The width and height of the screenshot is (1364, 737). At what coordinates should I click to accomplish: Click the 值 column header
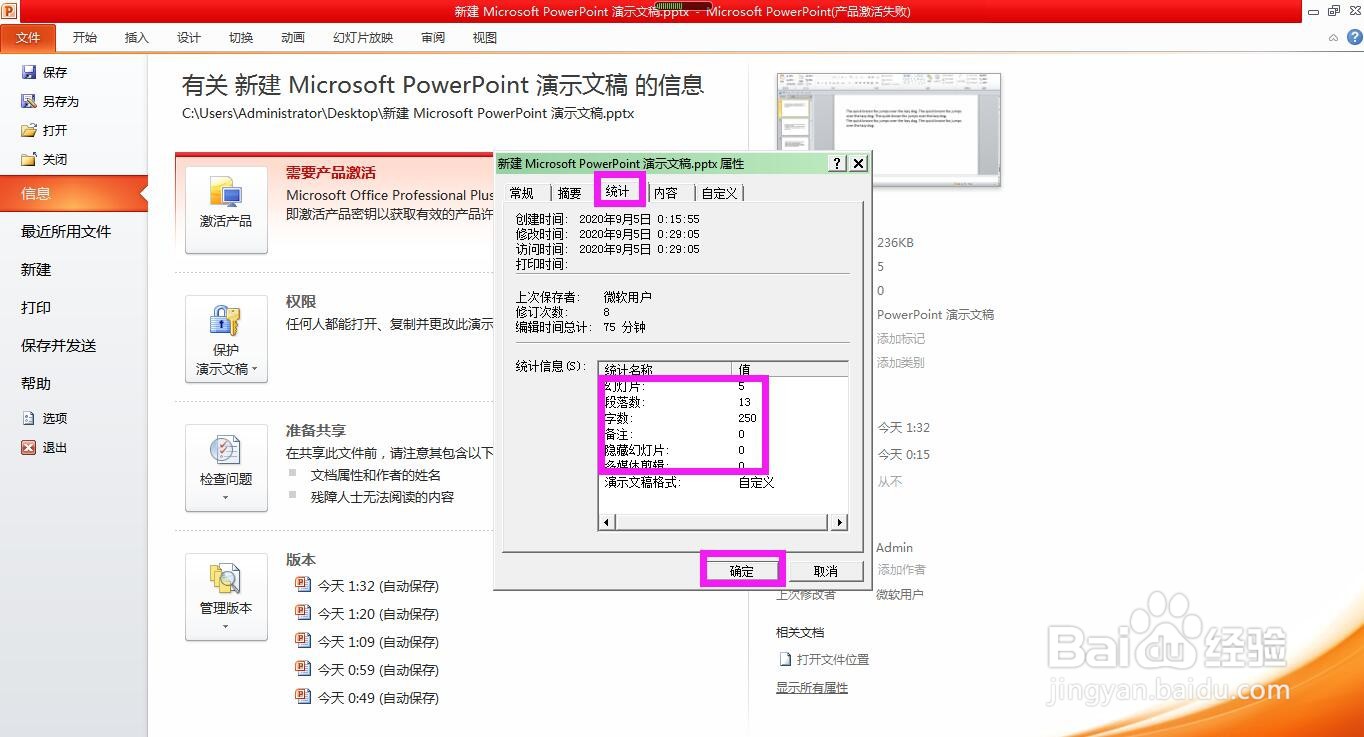click(x=790, y=369)
